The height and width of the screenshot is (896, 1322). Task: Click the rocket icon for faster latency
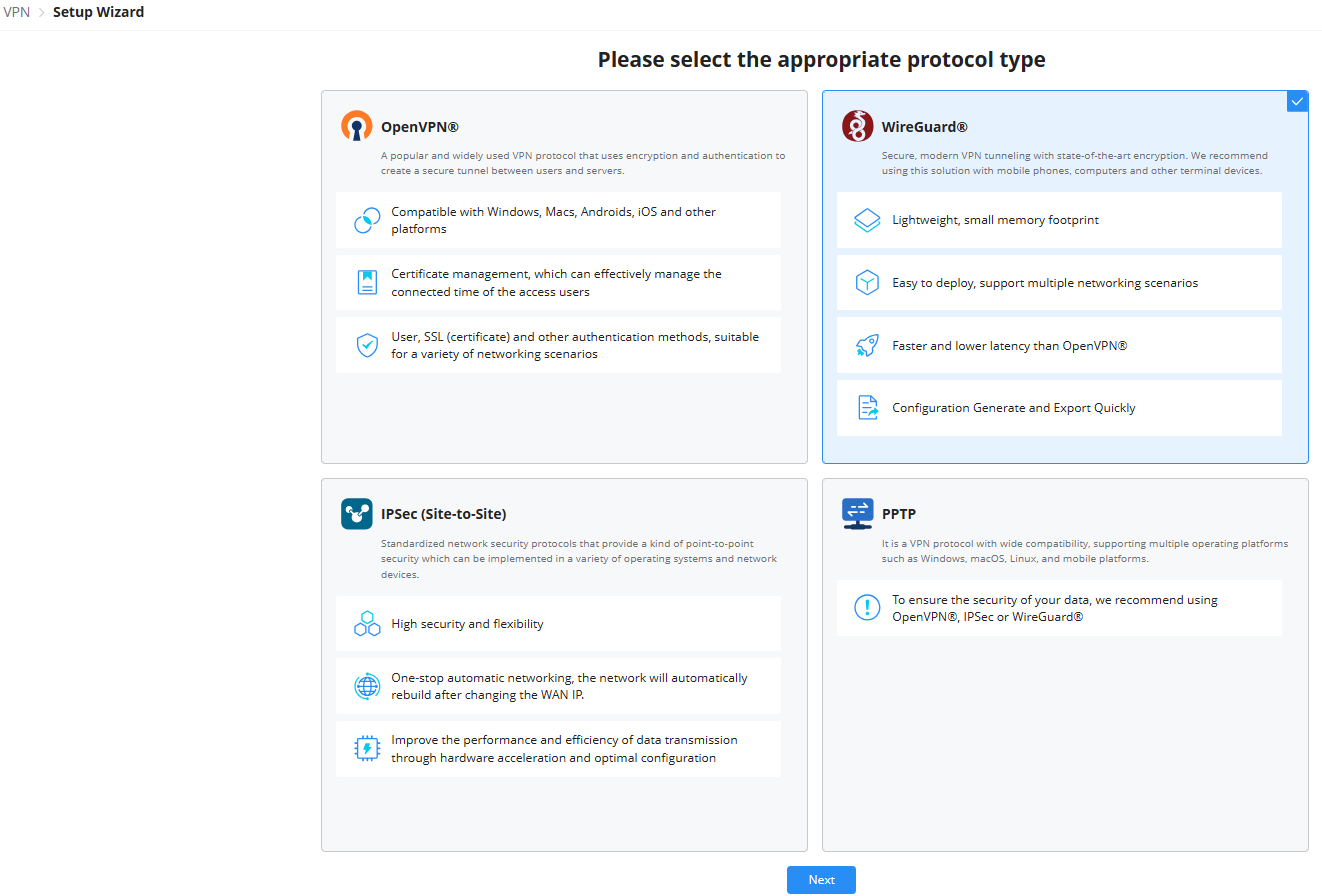coord(866,346)
